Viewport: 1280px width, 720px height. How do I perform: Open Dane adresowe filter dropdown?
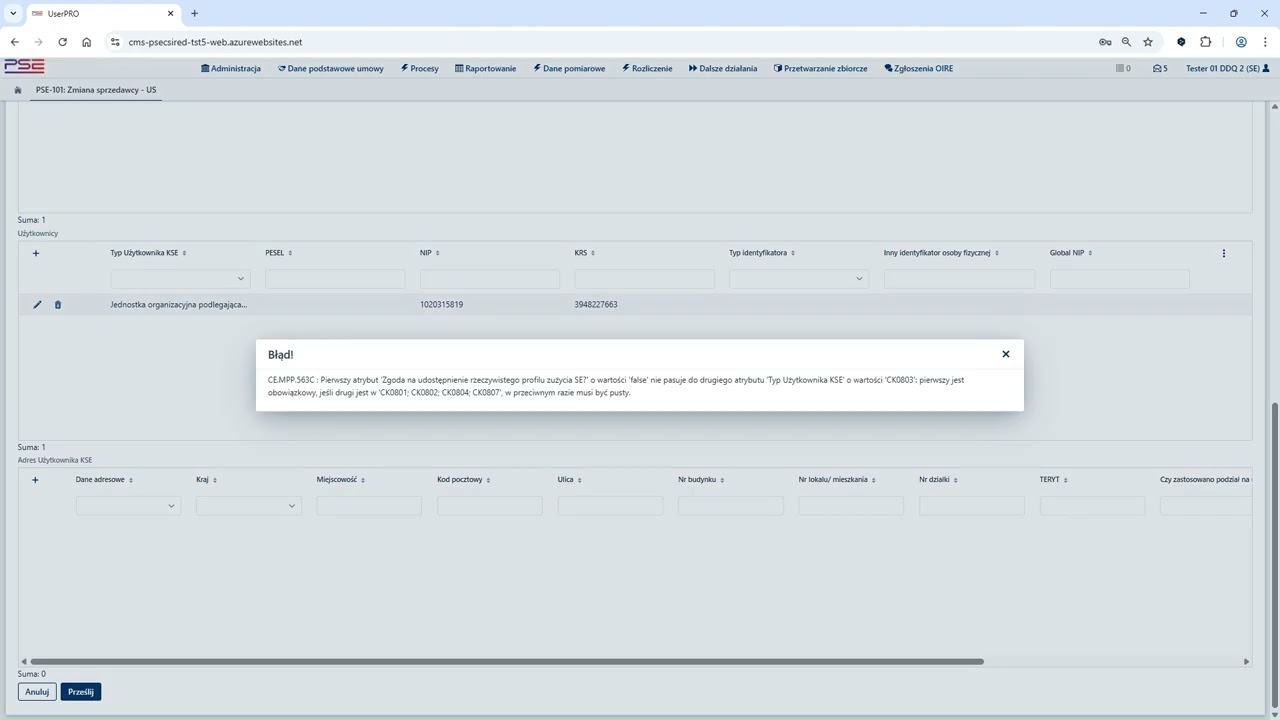coord(128,506)
